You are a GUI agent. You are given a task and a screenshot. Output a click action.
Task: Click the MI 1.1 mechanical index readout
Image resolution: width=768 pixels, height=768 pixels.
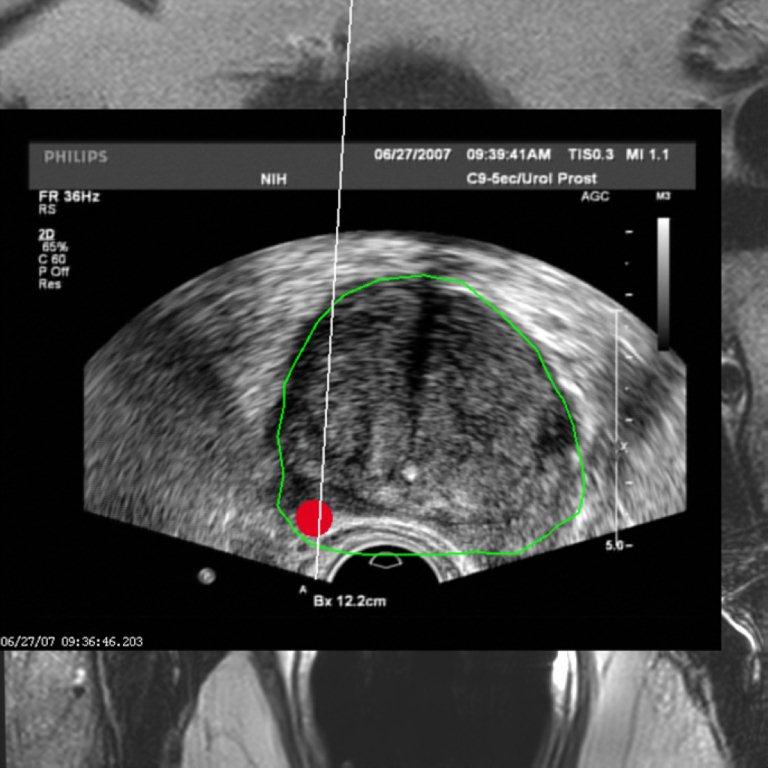pos(648,155)
